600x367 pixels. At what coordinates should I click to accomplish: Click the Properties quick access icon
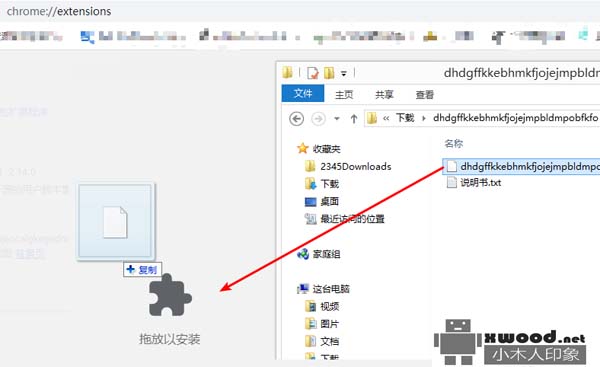[x=313, y=72]
